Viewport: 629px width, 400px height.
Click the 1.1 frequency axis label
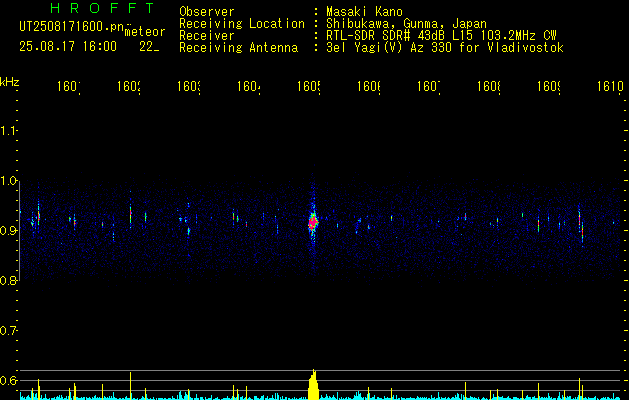click(x=8, y=131)
